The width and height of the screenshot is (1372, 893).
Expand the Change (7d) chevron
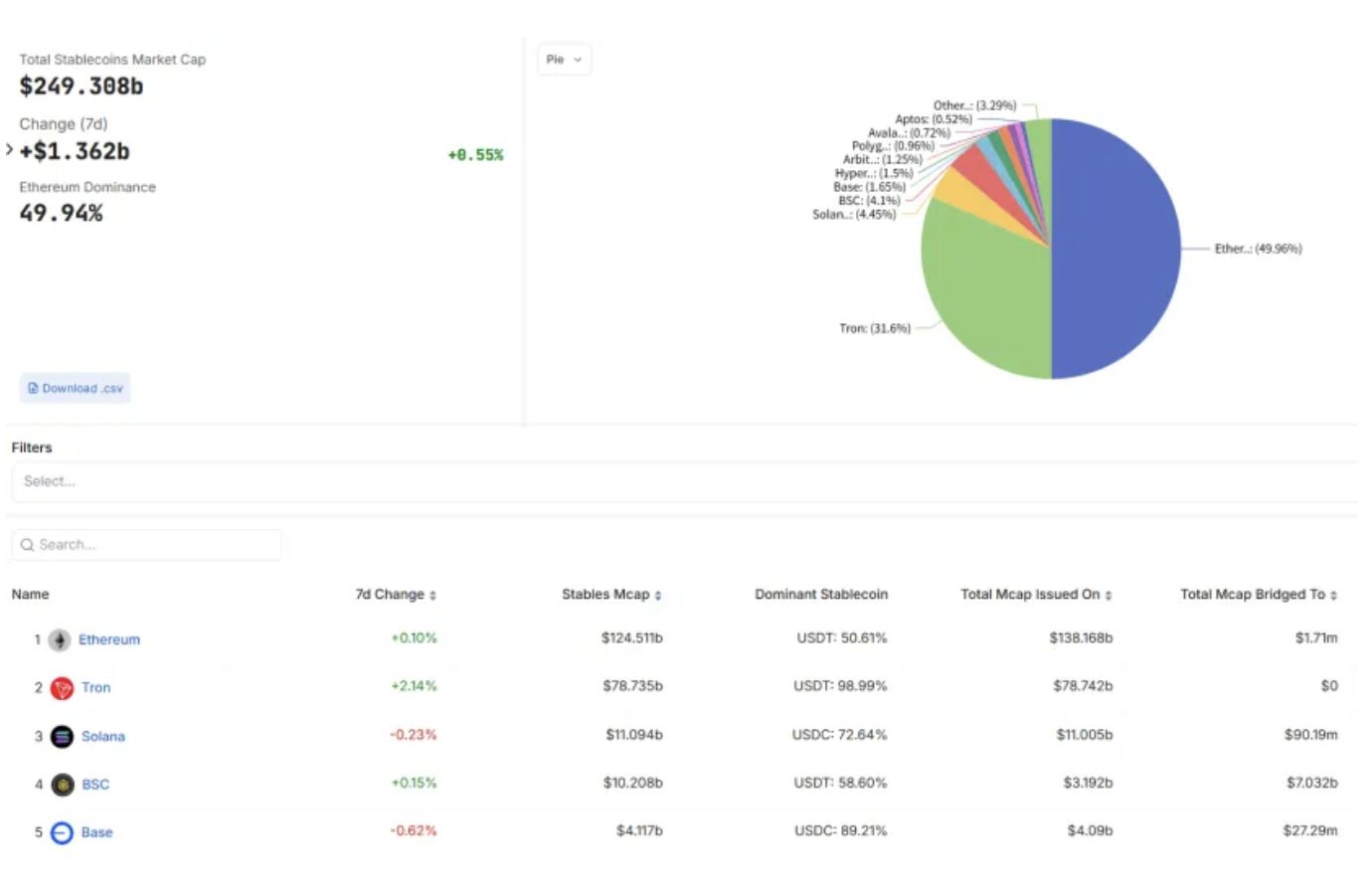9,150
